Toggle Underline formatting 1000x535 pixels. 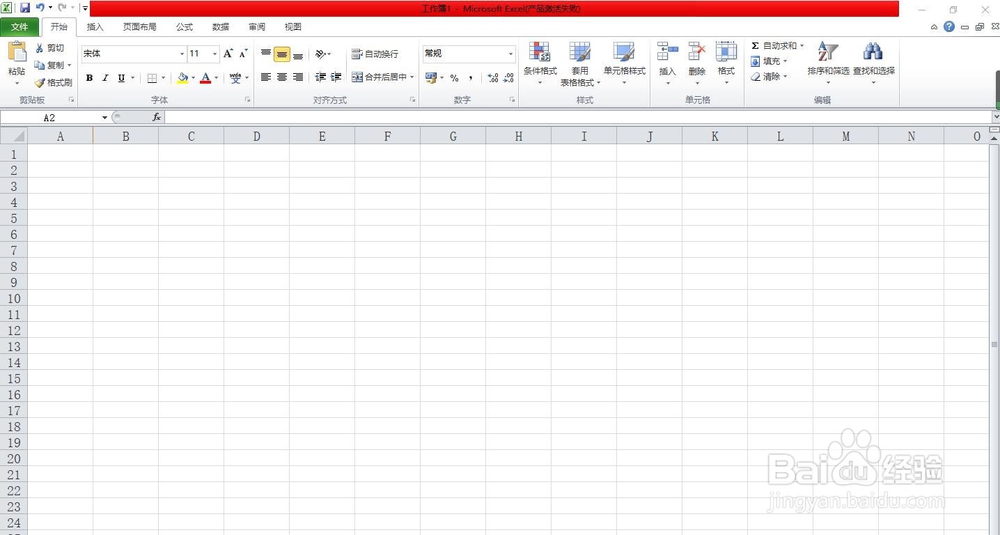[121, 78]
